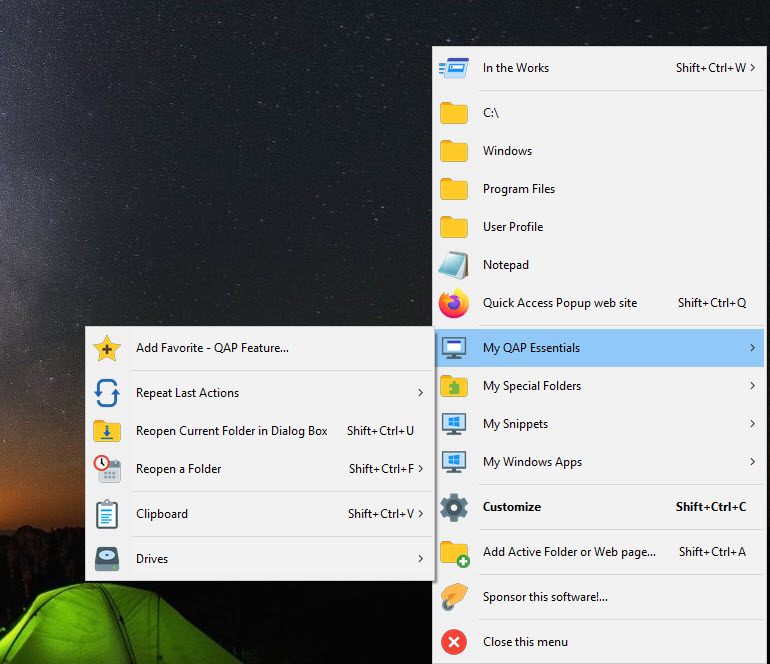Select My QAP Essentials menu entry

pos(600,348)
